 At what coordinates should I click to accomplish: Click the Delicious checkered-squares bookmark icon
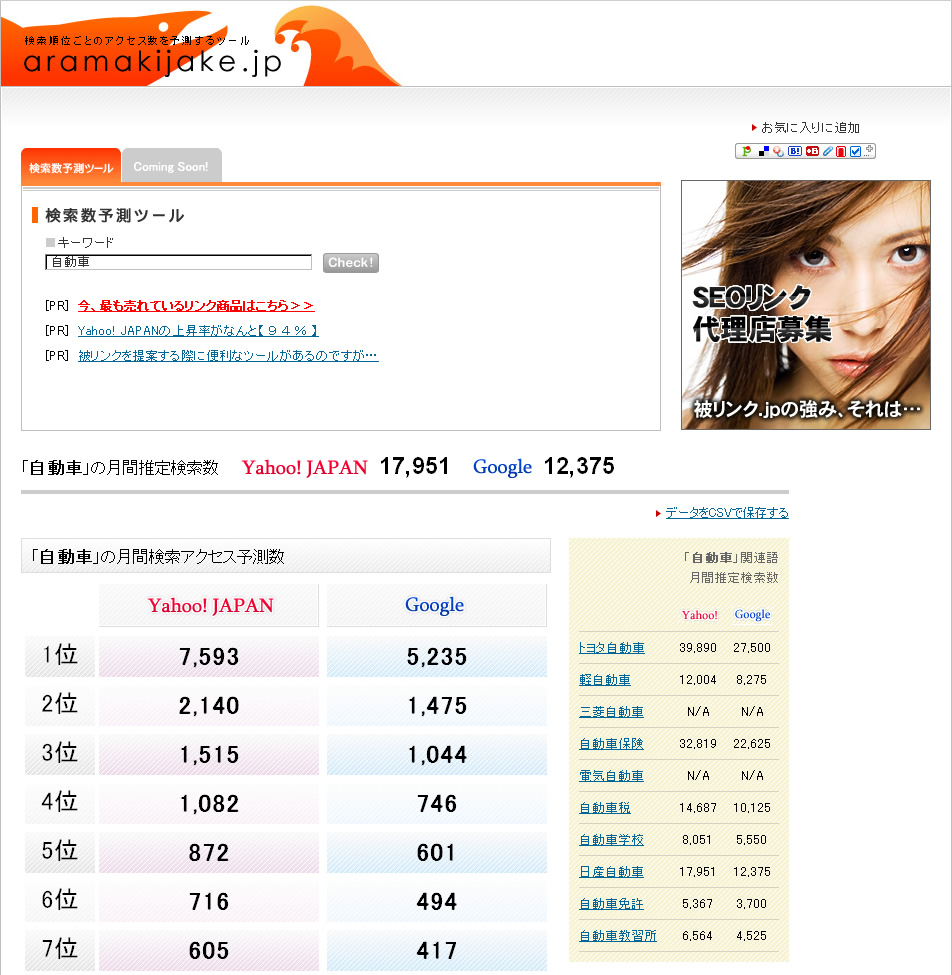click(764, 151)
